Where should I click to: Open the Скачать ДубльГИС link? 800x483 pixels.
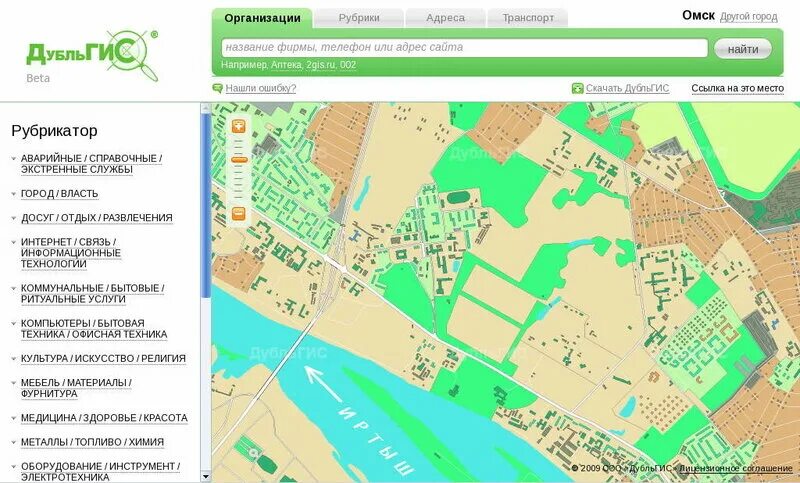(x=627, y=88)
